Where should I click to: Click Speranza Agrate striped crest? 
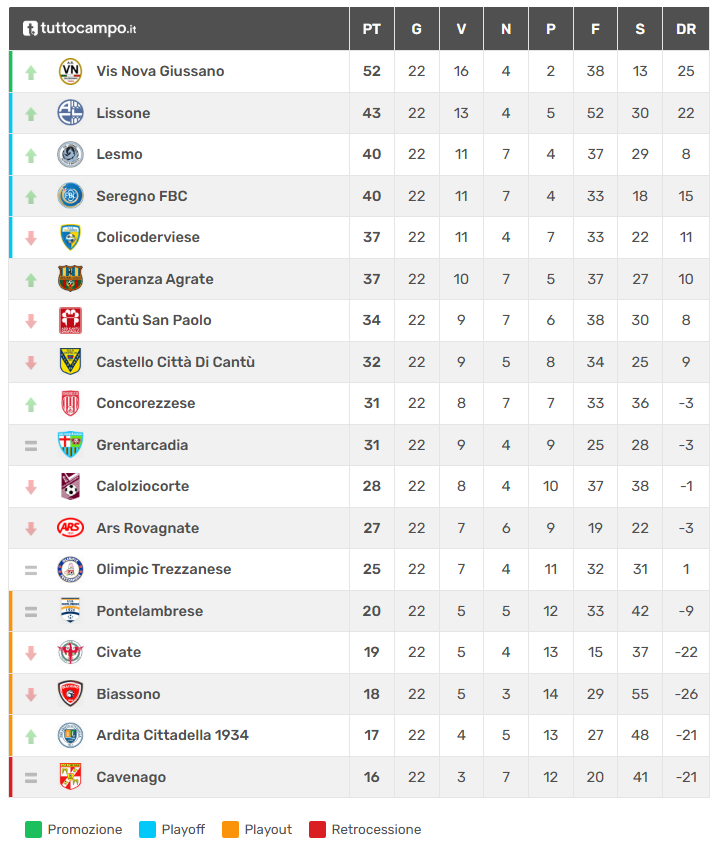(x=70, y=279)
